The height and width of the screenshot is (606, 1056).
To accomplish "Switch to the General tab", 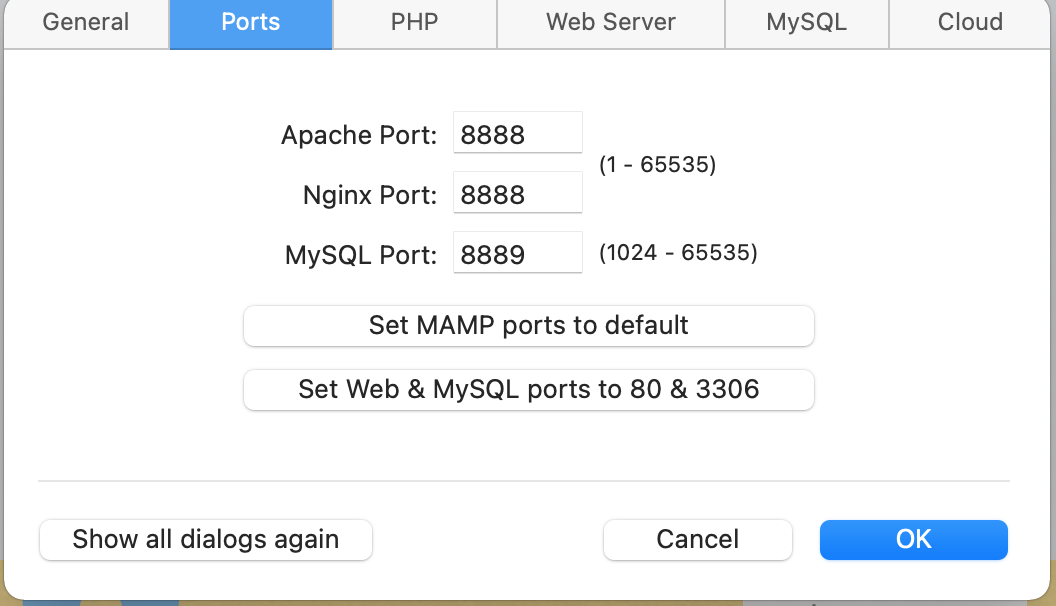I will click(85, 22).
